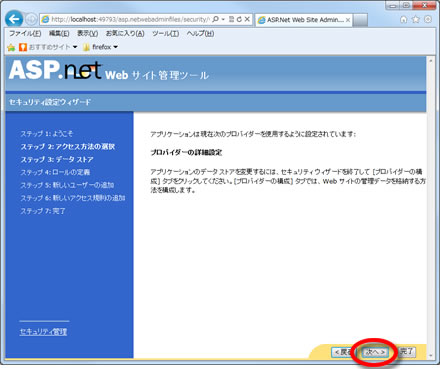Click the add to favorites bar star icon
The width and height of the screenshot is (440, 369).
(x=11, y=47)
